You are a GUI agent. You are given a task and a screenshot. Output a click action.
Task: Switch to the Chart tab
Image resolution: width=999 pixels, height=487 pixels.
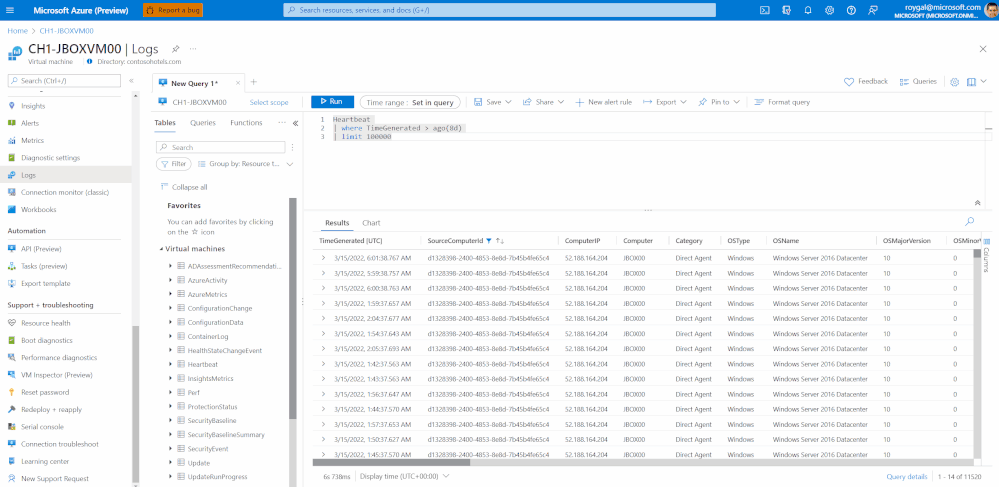(x=371, y=223)
